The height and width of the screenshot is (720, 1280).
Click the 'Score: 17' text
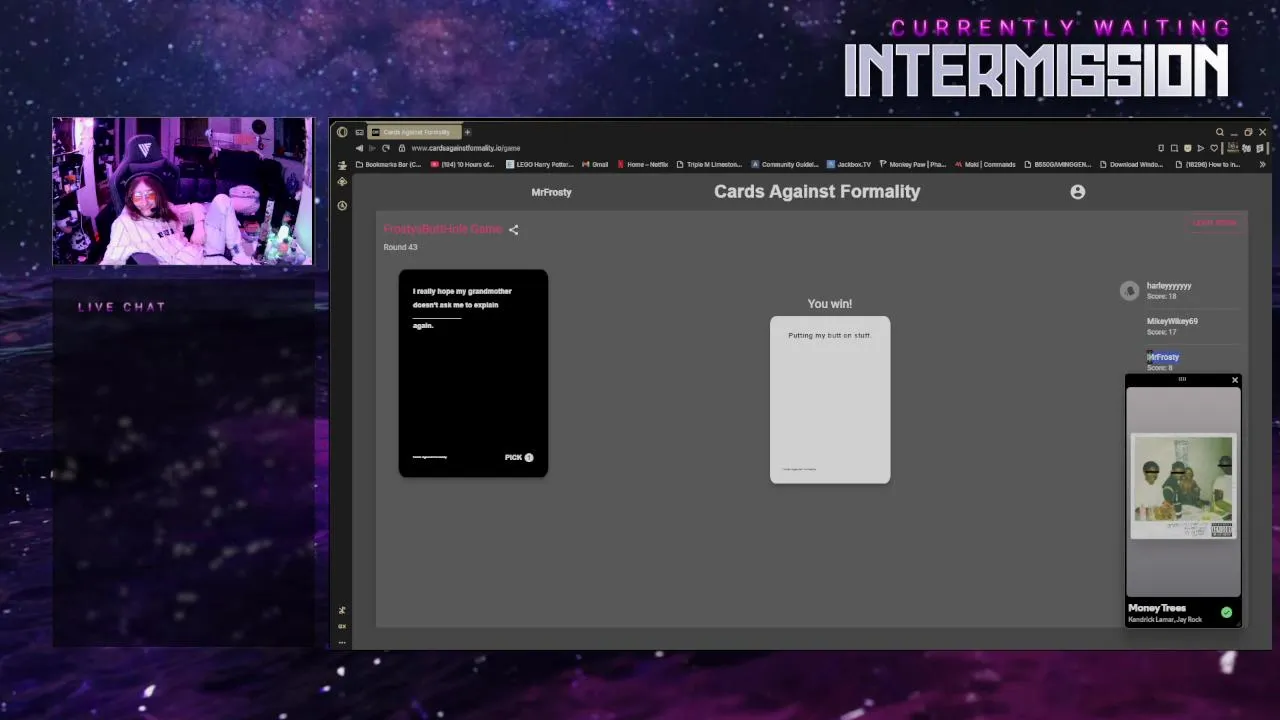point(1161,332)
